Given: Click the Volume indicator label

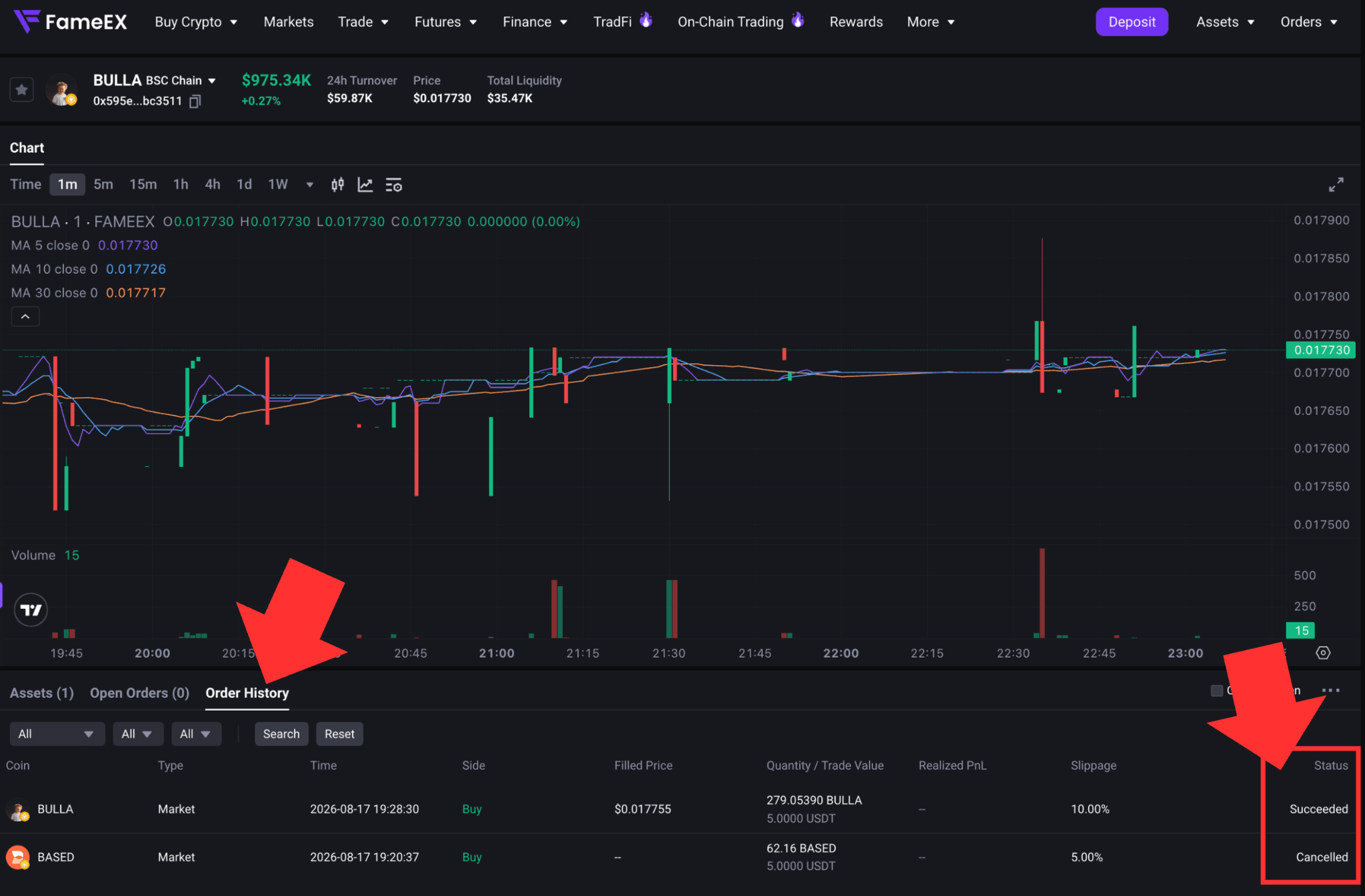Looking at the screenshot, I should [x=33, y=555].
